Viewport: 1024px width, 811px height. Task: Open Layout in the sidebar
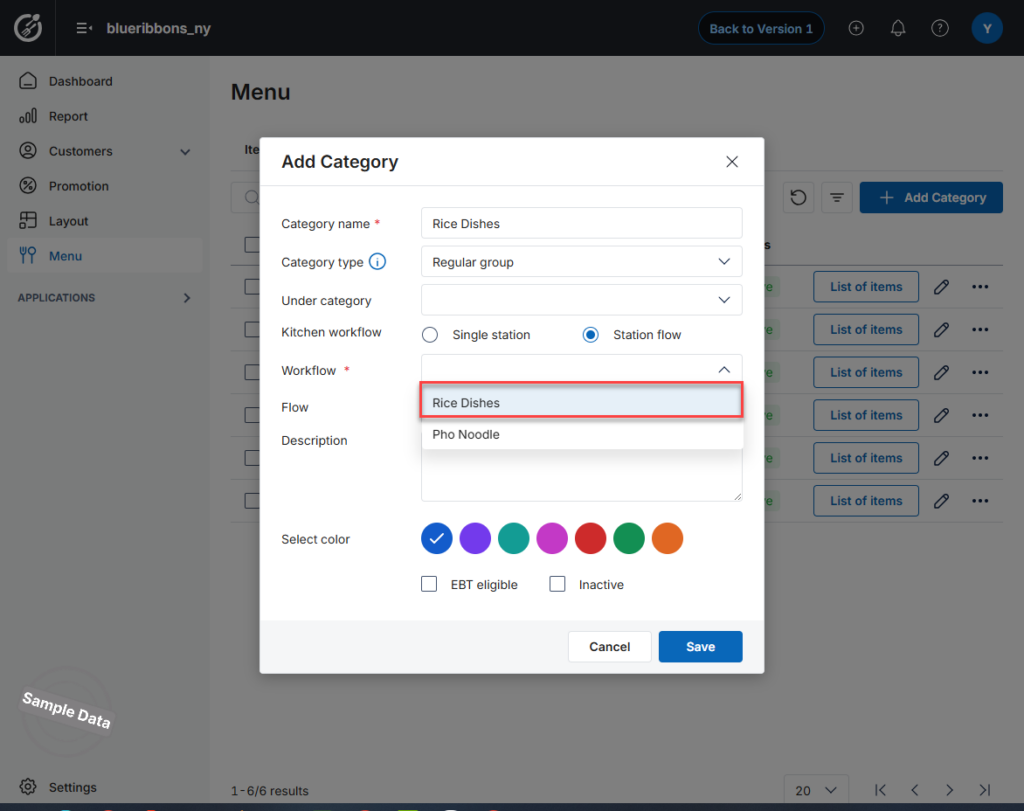pos(68,221)
